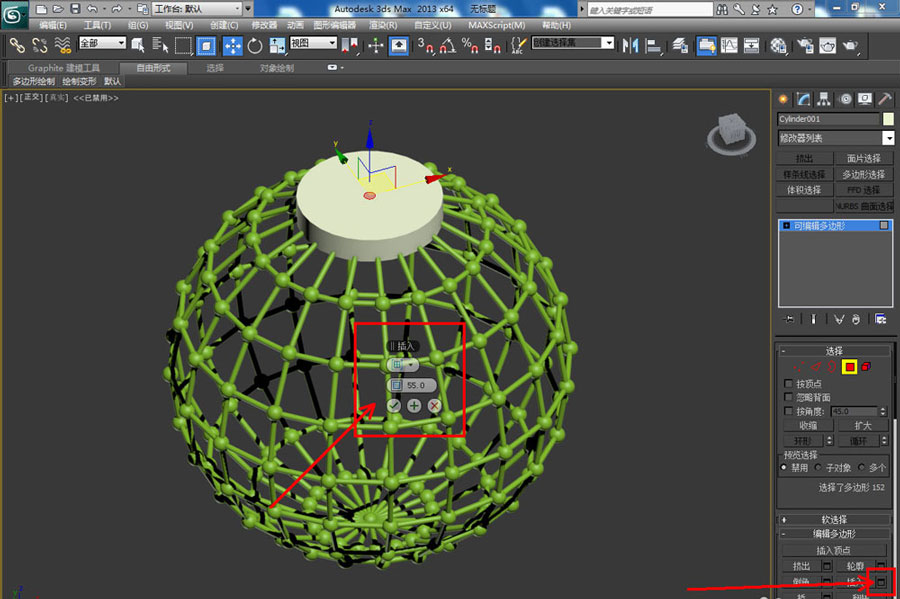Collapse the 选择 rollout
The height and width of the screenshot is (599, 900).
(834, 351)
